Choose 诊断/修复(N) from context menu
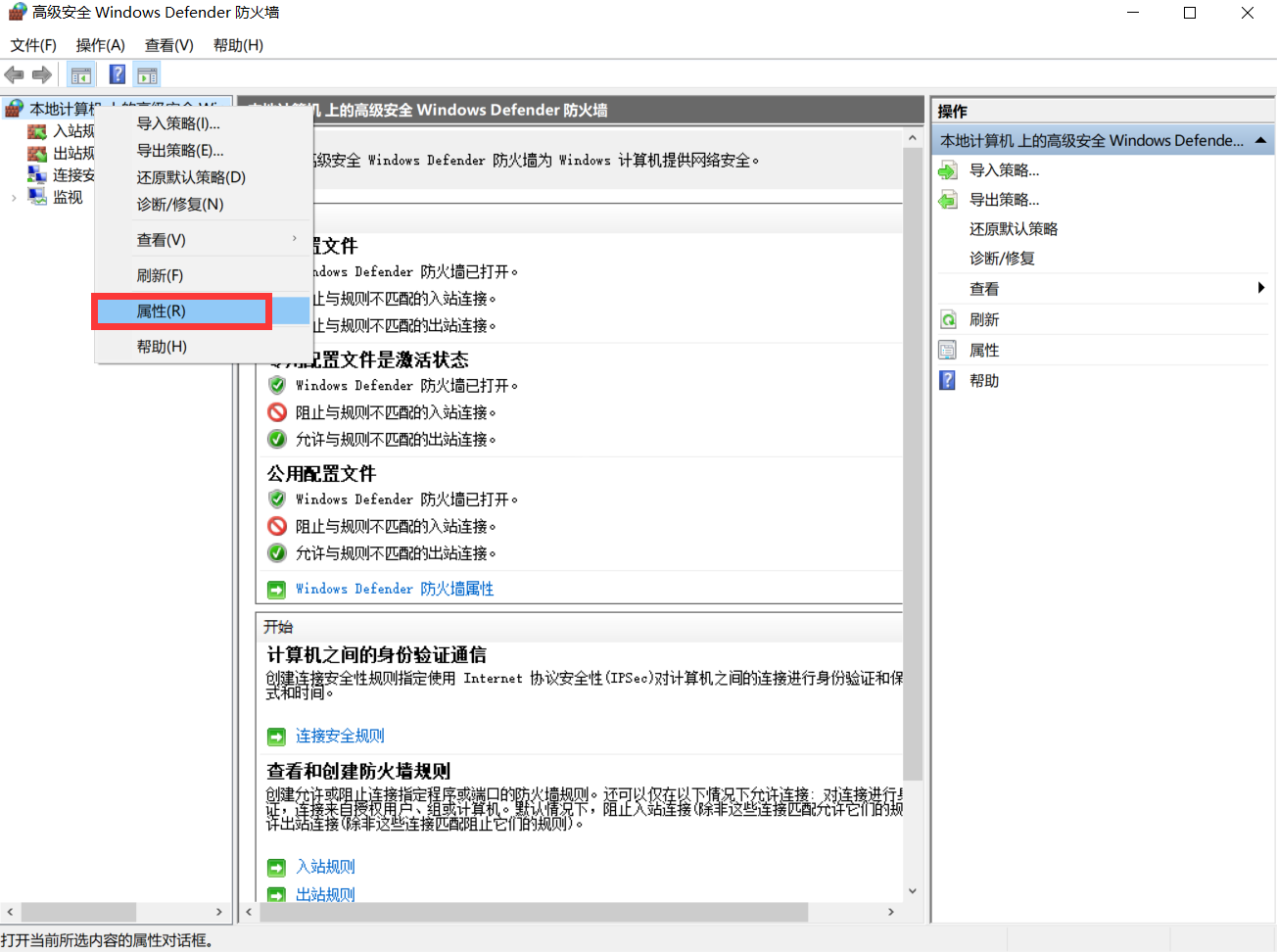The width and height of the screenshot is (1277, 952). pos(180,205)
